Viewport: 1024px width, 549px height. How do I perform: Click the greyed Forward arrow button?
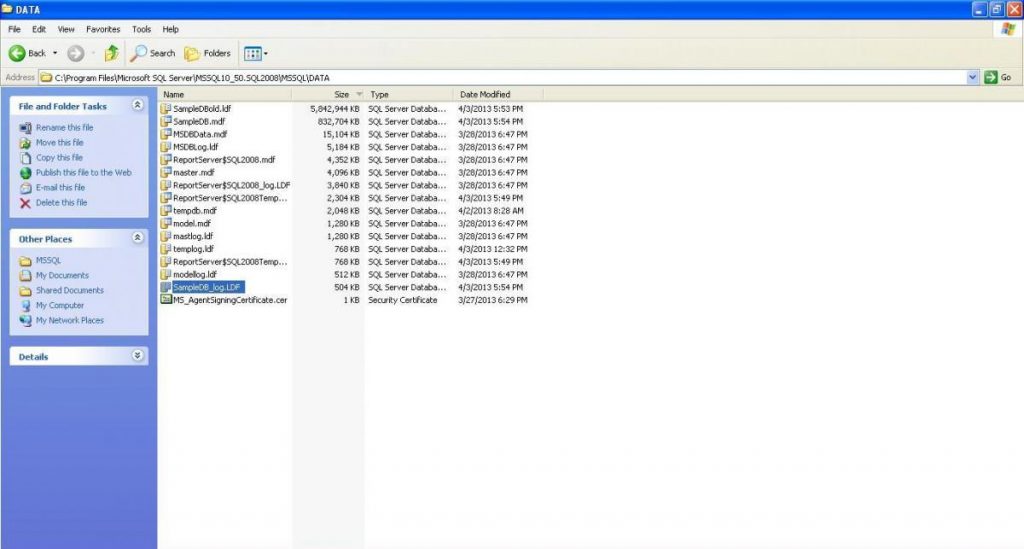[x=76, y=54]
